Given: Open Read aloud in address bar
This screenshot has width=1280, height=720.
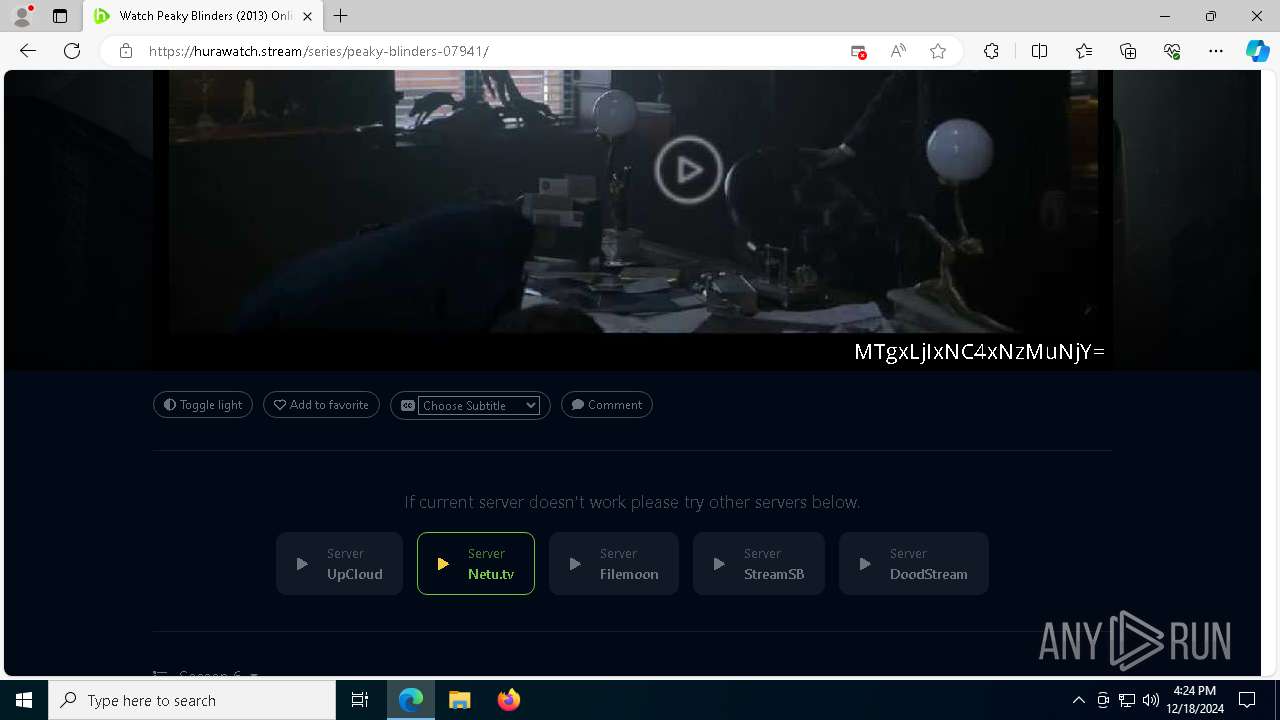Looking at the screenshot, I should (x=898, y=51).
